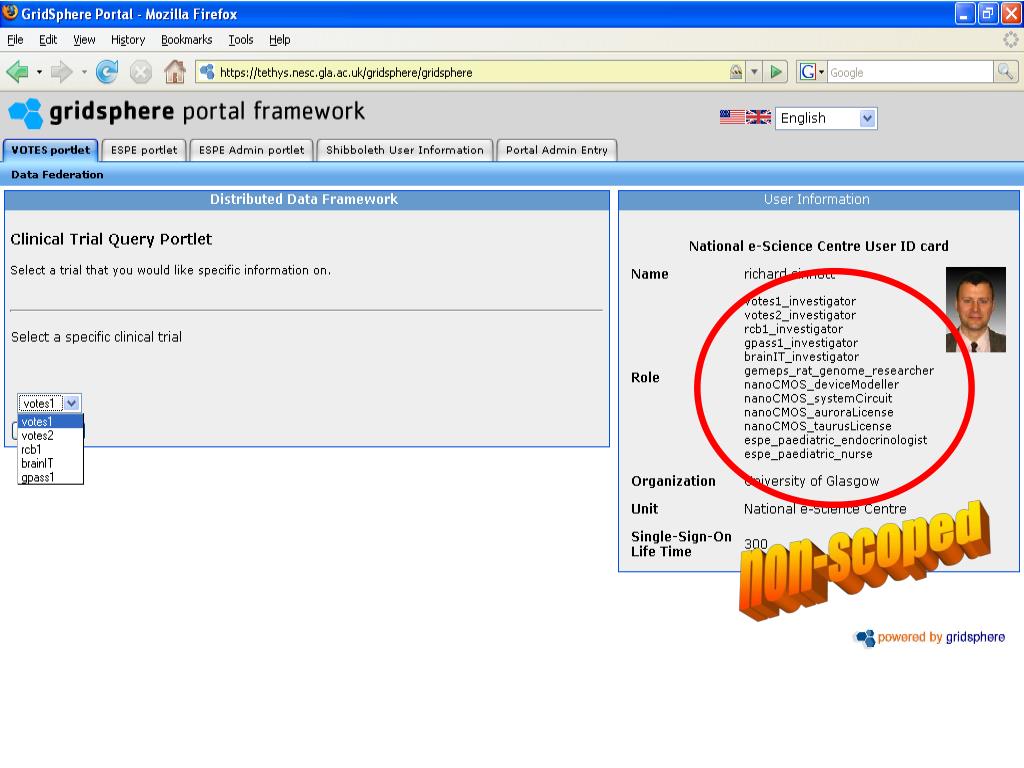Switch to the ESPE Admin portlet tab

(251, 150)
